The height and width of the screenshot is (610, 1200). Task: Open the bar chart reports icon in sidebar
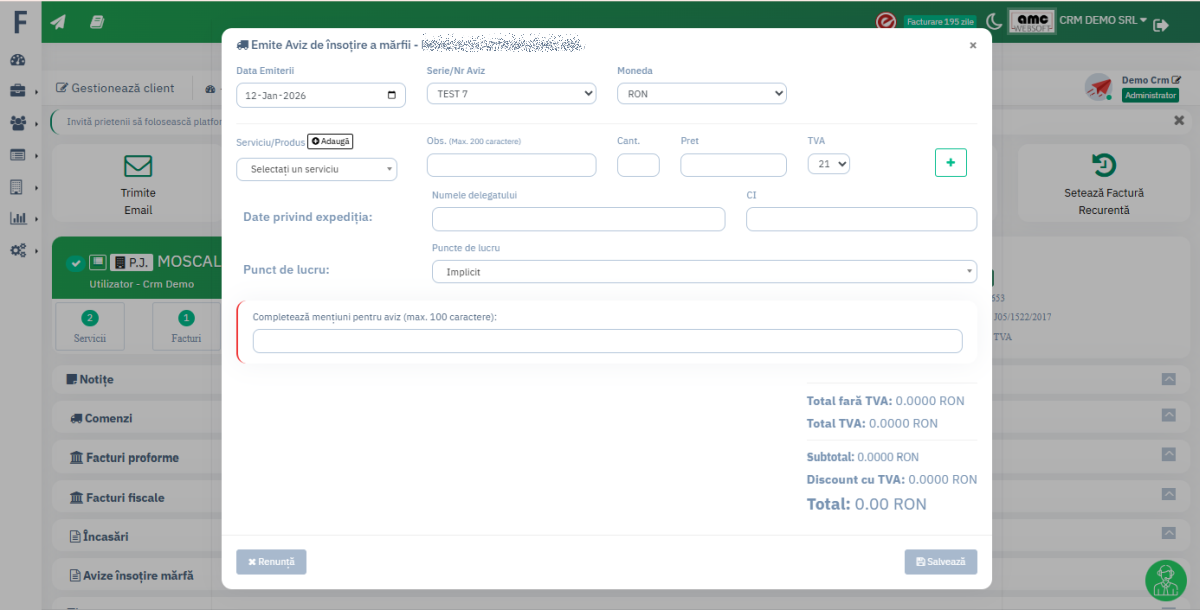tap(18, 218)
